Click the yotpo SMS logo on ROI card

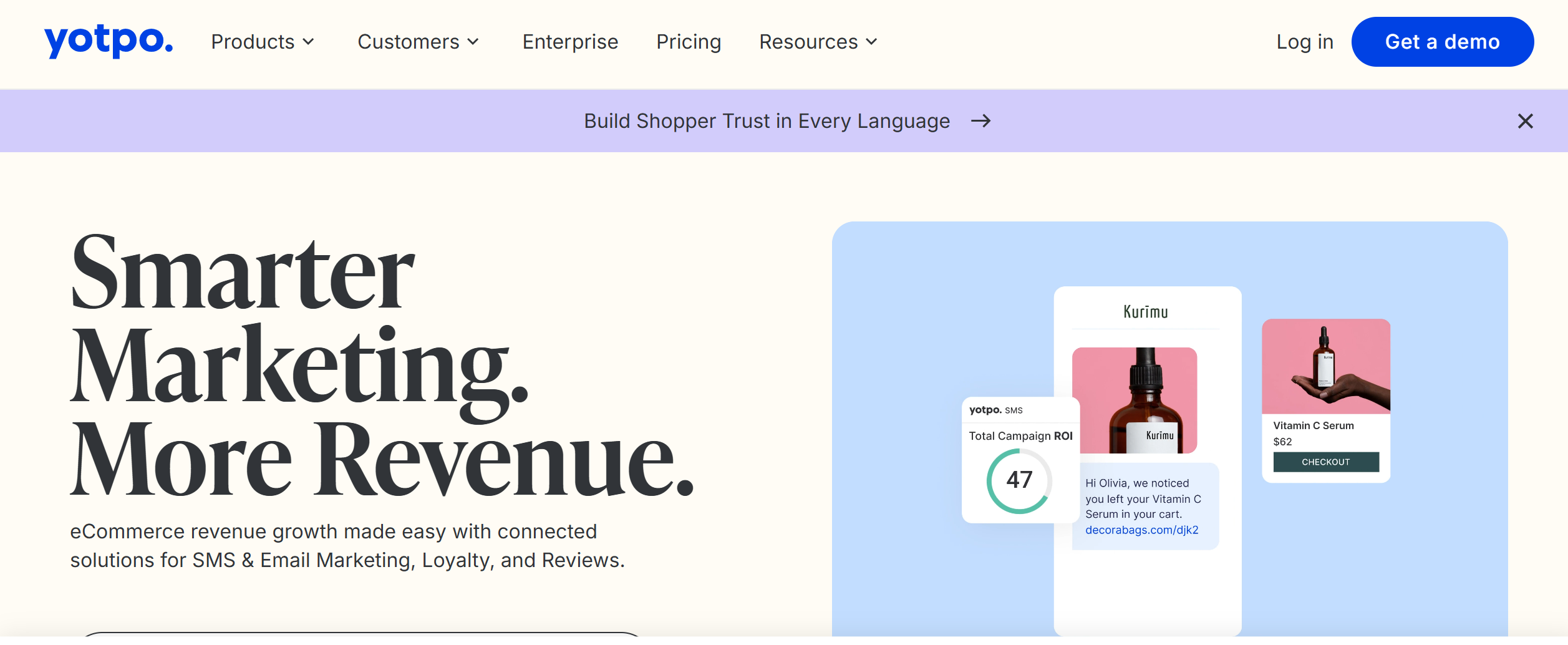tap(995, 410)
